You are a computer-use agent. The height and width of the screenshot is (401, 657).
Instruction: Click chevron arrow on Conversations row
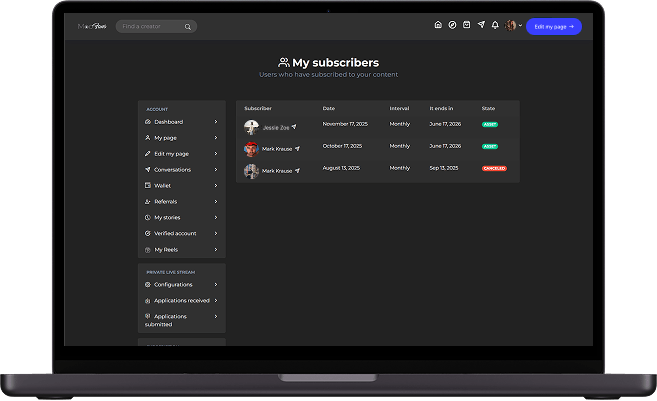[216, 170]
